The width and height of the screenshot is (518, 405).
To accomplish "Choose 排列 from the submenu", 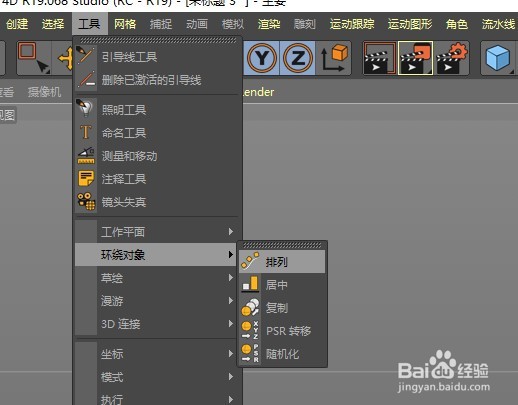I will (282, 262).
